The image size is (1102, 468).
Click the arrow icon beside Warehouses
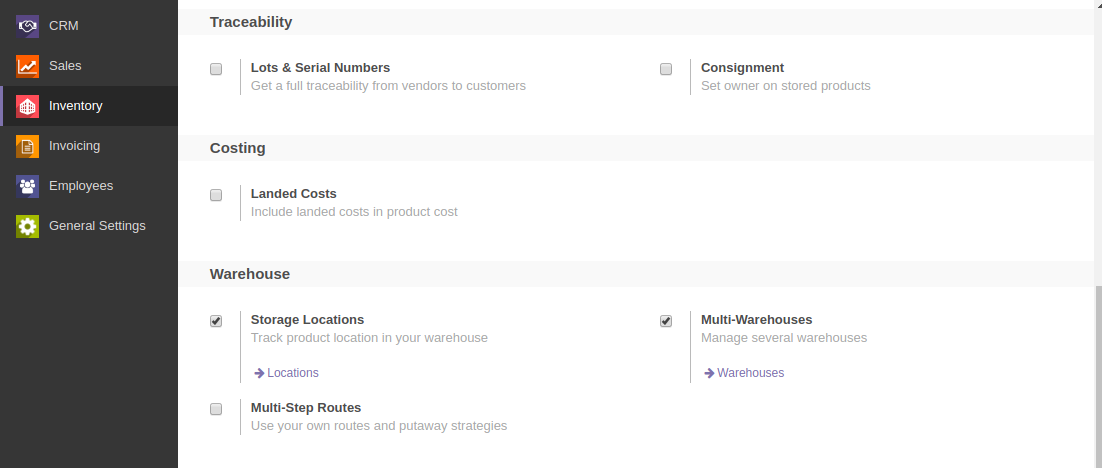click(x=709, y=373)
